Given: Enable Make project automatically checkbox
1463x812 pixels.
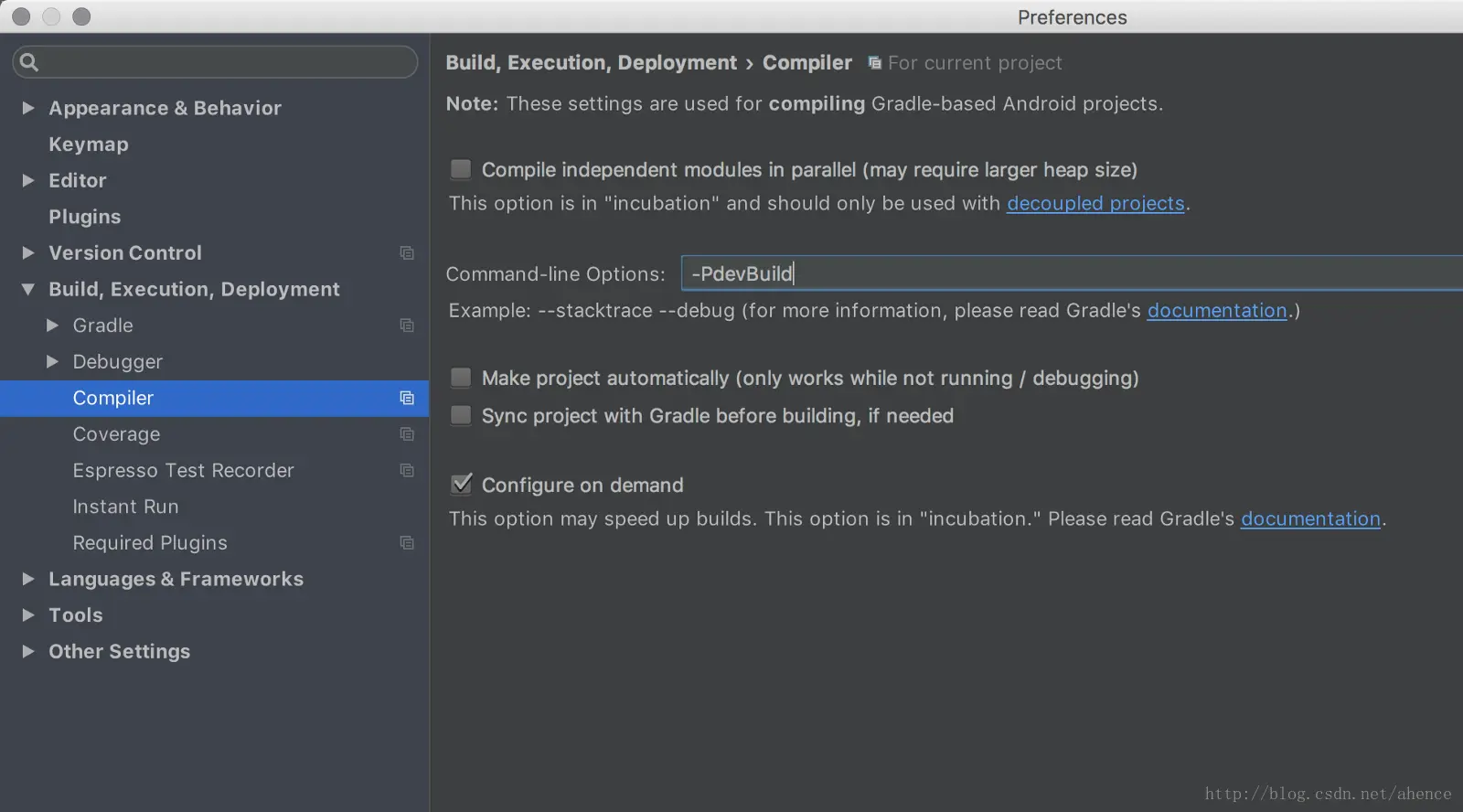Looking at the screenshot, I should pos(461,378).
